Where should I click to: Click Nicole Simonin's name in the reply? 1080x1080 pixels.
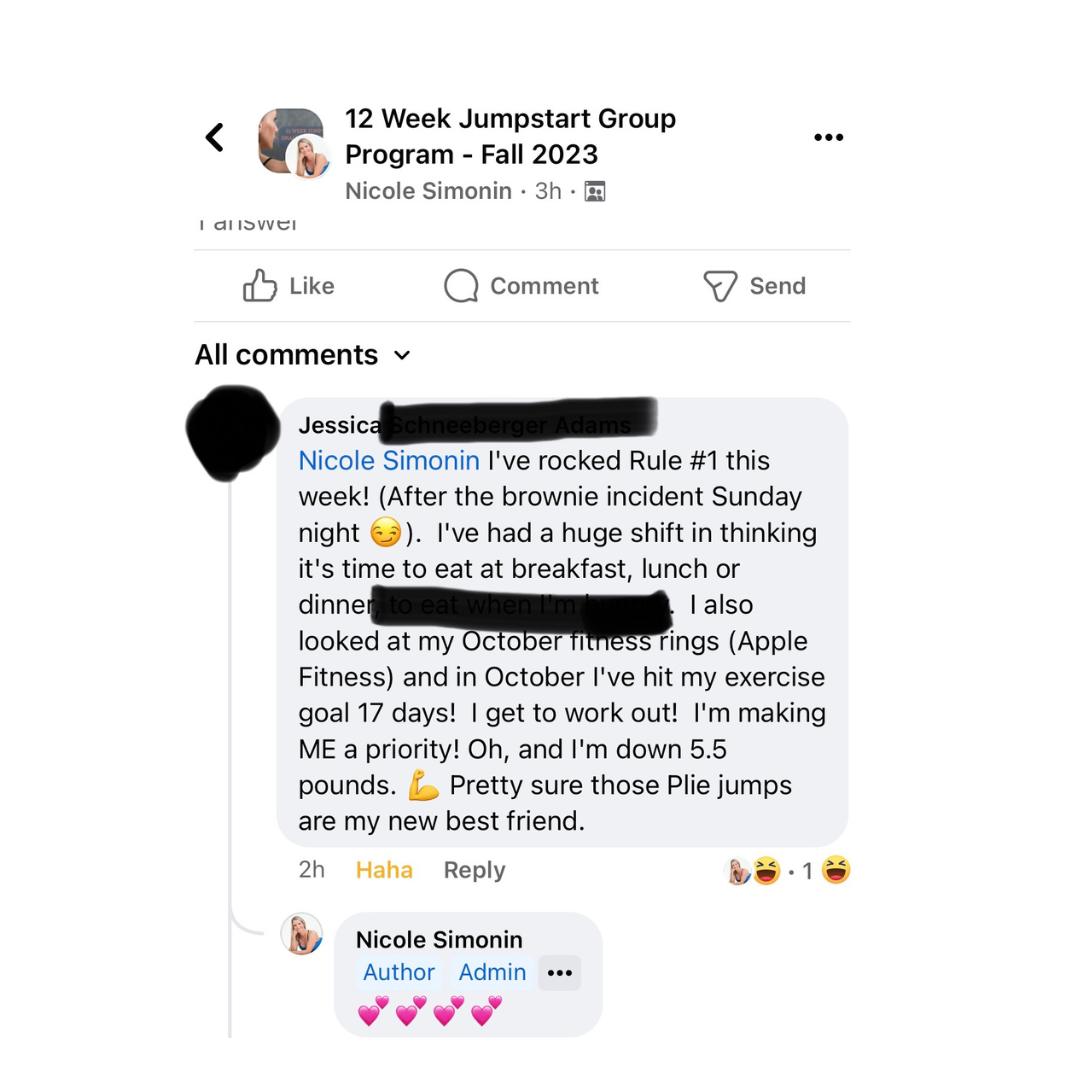pyautogui.click(x=439, y=939)
